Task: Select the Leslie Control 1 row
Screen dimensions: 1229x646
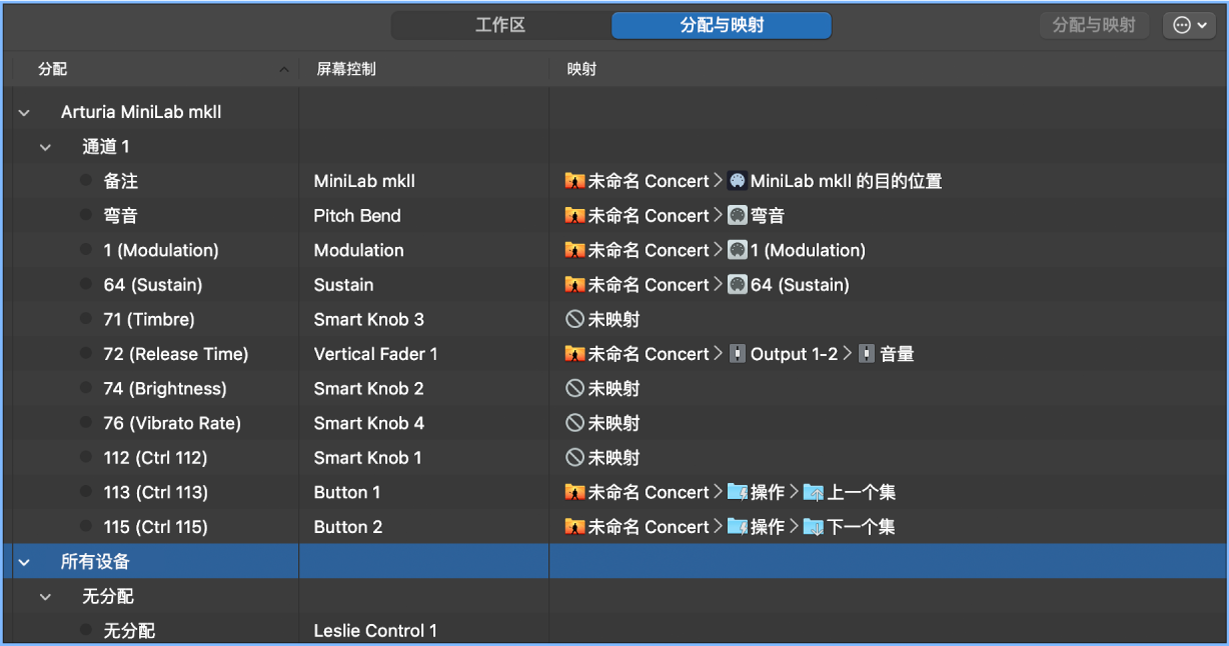Action: [x=375, y=631]
